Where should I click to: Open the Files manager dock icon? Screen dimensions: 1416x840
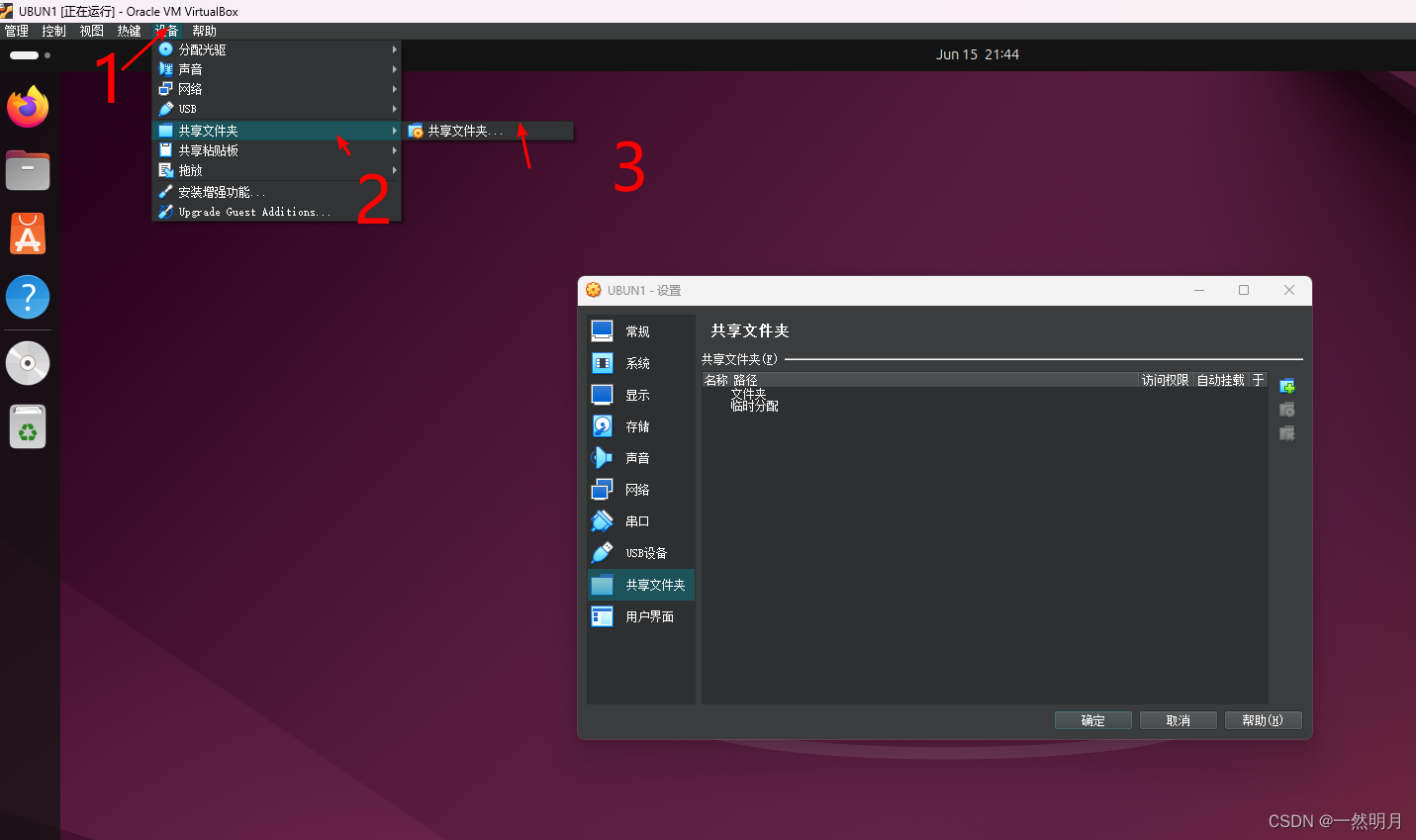tap(28, 170)
